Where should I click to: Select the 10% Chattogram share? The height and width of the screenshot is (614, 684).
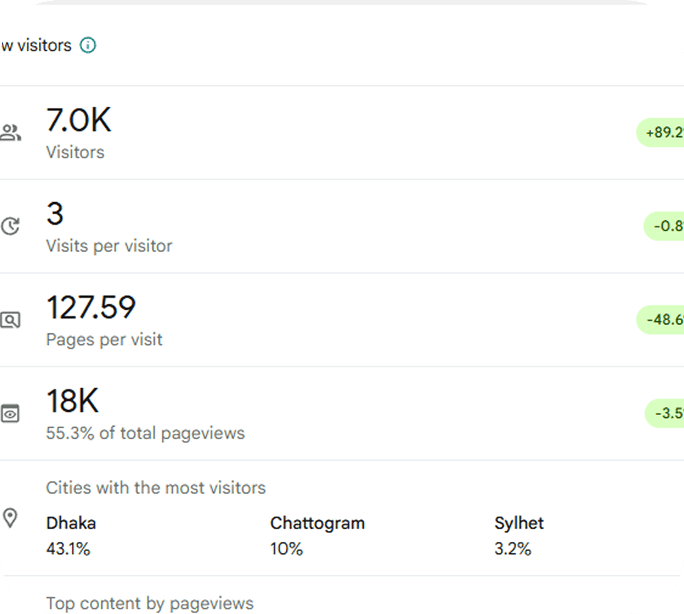(287, 549)
